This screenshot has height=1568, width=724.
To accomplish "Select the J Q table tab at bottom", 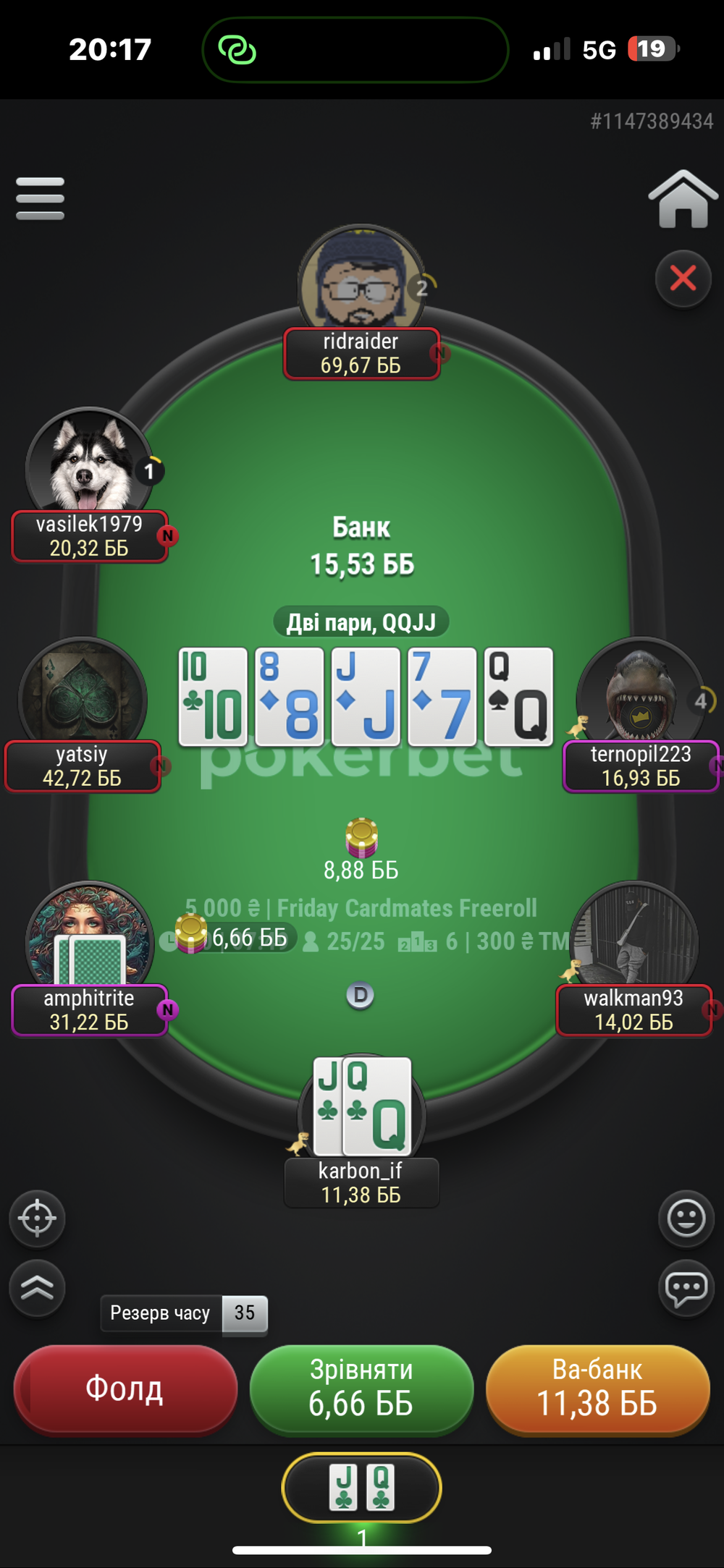I will pyautogui.click(x=361, y=1488).
